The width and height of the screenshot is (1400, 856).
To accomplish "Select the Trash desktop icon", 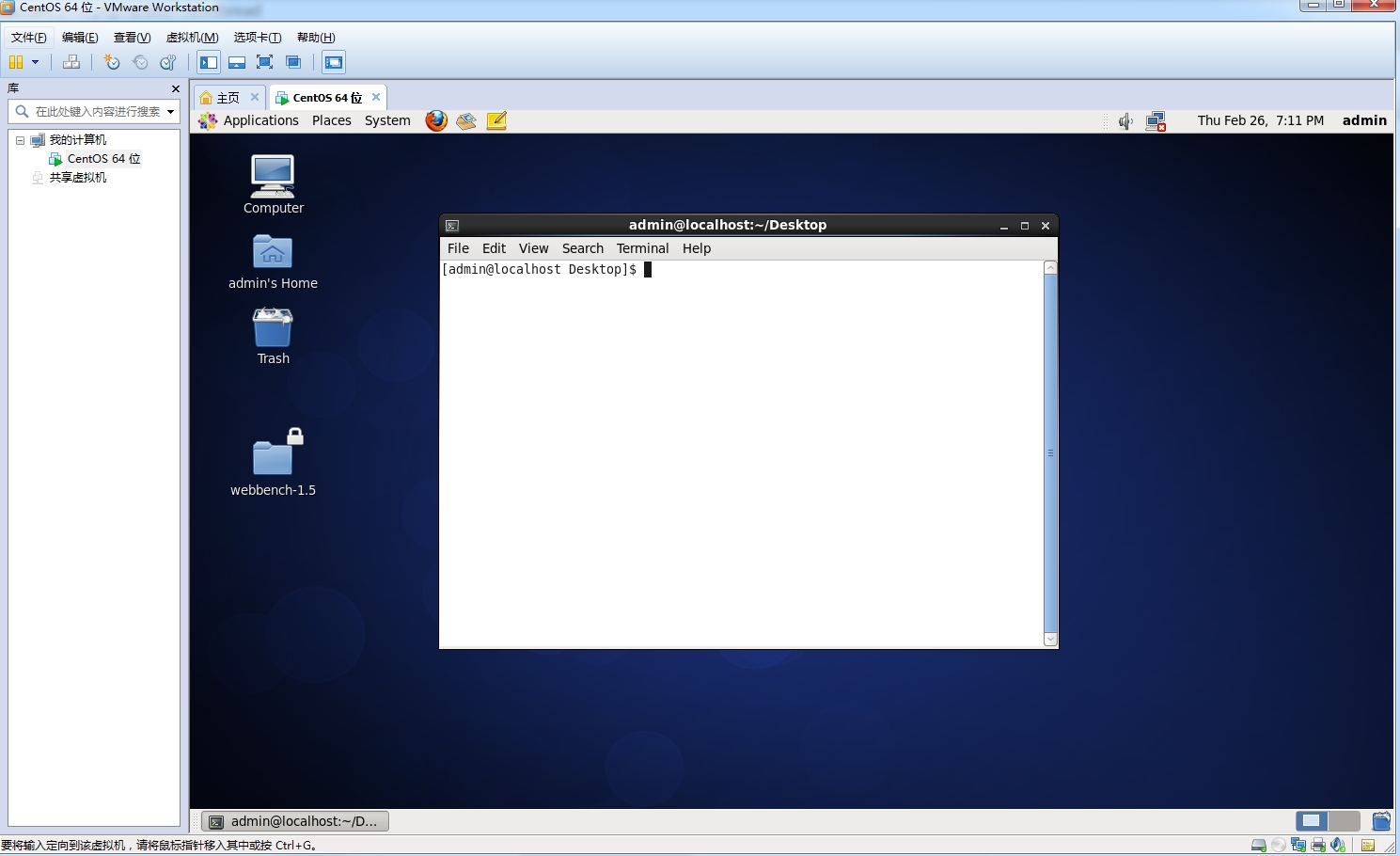I will [273, 336].
